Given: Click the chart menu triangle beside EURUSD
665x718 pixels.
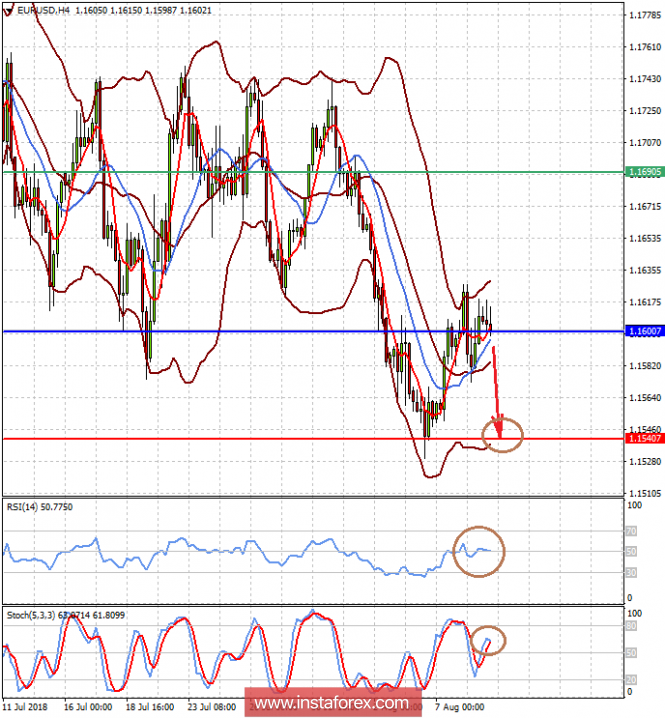Looking at the screenshot, I should (x=7, y=11).
